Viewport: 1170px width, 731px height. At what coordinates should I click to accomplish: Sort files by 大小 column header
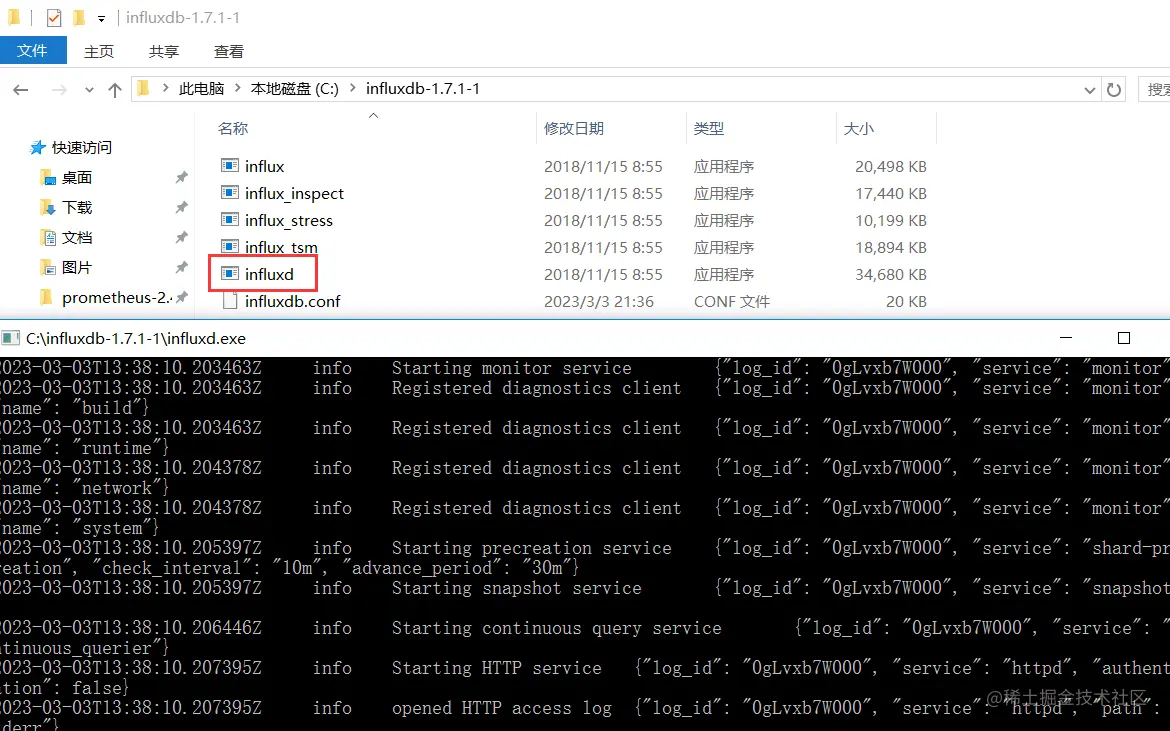pos(859,128)
